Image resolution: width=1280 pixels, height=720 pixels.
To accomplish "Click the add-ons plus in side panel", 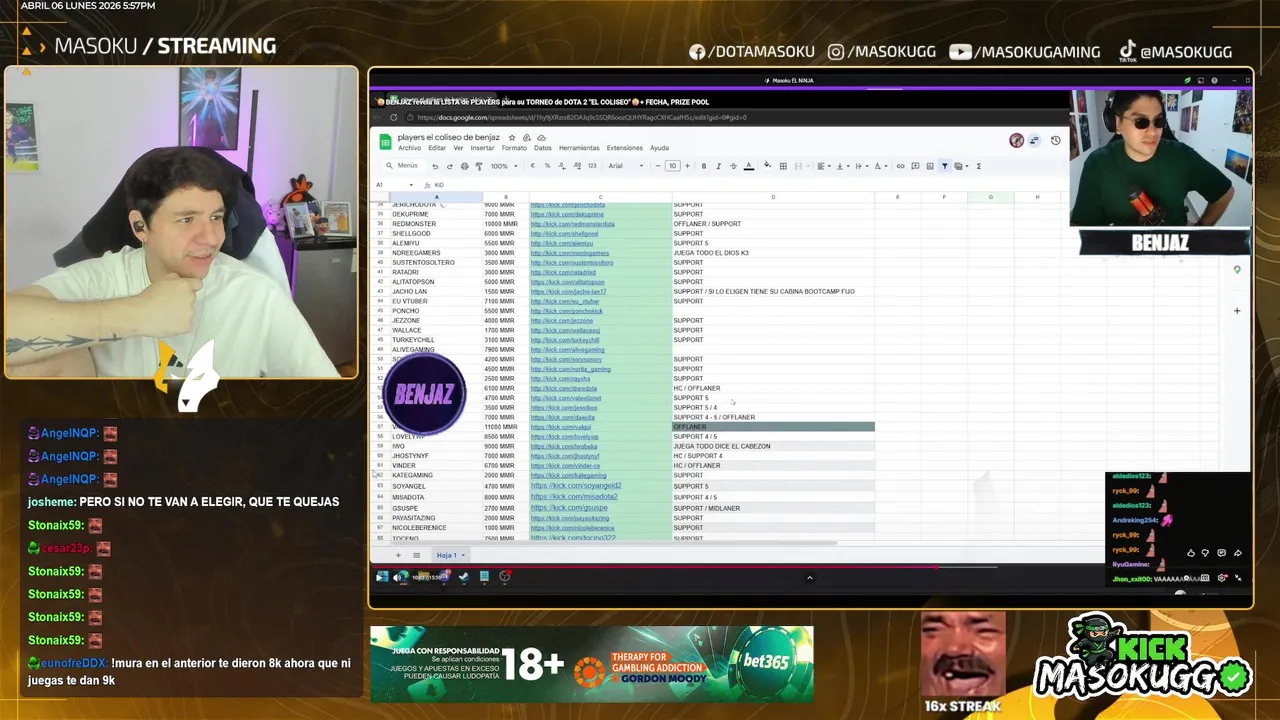I will tap(1237, 311).
